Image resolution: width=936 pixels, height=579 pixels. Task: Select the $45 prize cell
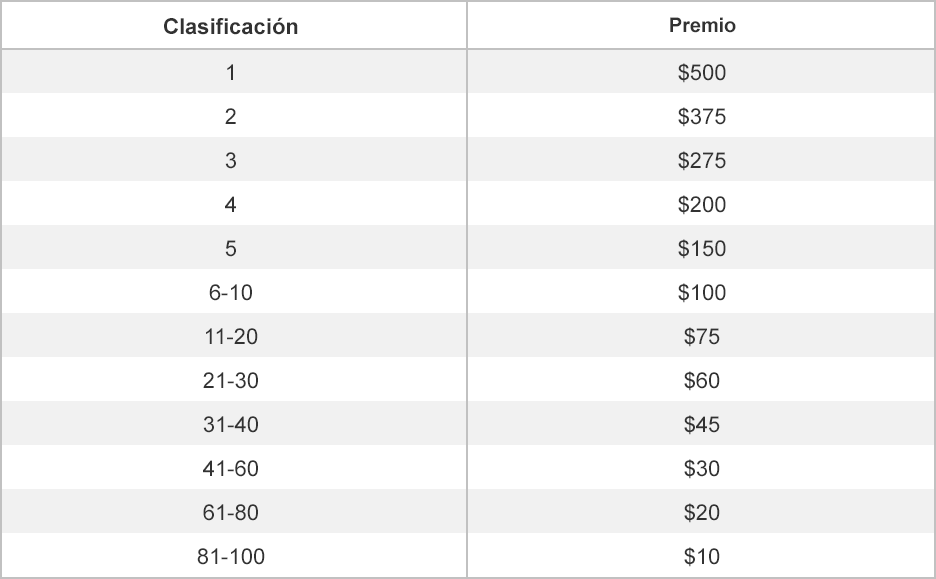point(701,423)
